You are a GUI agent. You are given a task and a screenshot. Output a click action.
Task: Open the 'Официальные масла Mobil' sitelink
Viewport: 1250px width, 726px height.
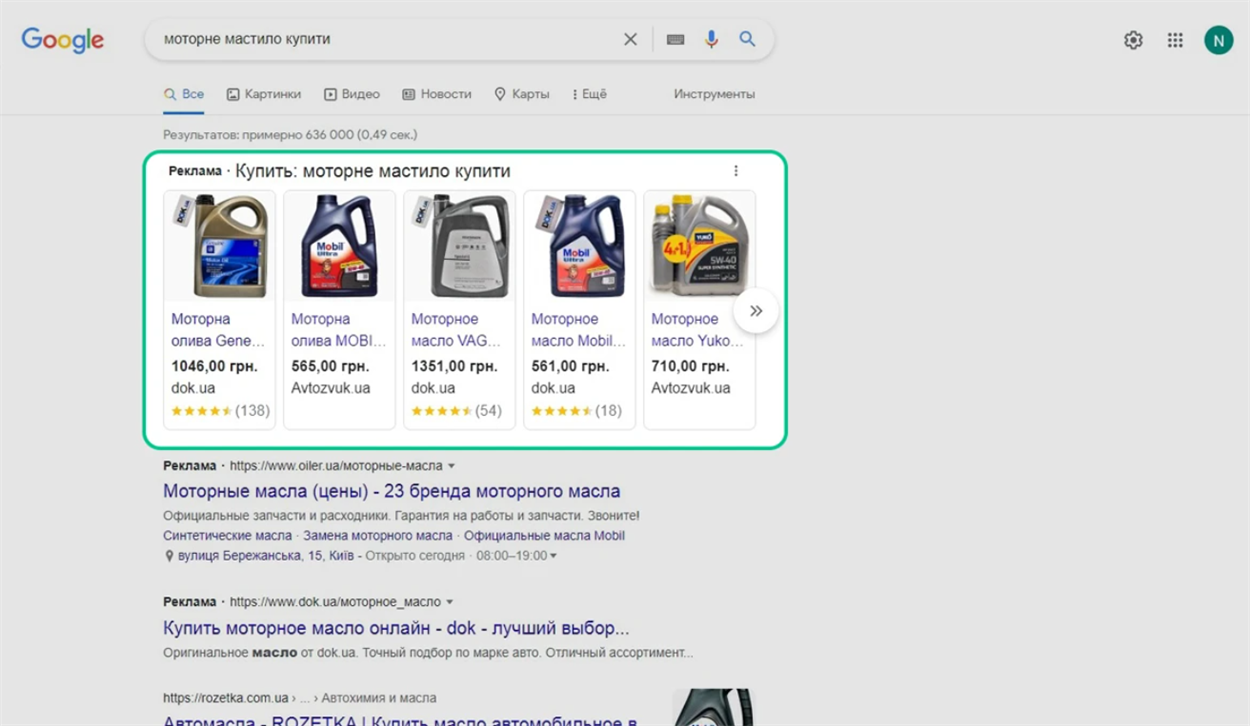click(x=544, y=536)
